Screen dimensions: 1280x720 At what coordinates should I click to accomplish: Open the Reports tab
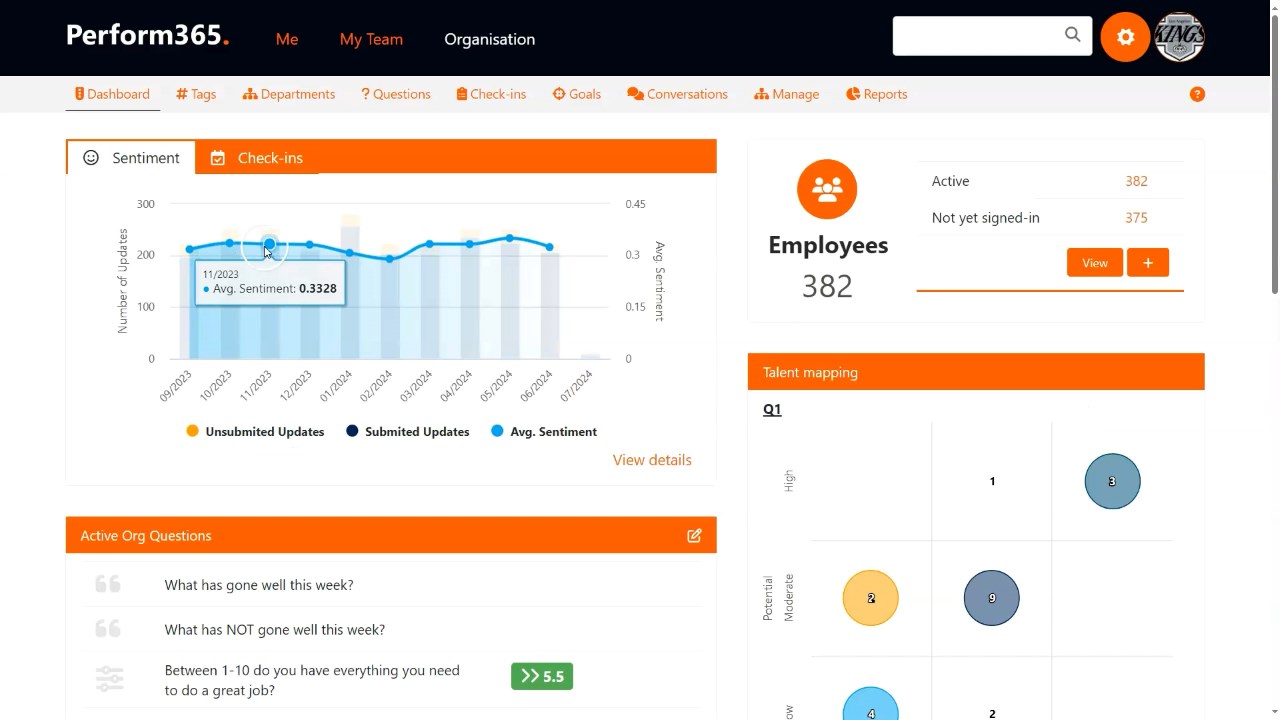coord(877,94)
